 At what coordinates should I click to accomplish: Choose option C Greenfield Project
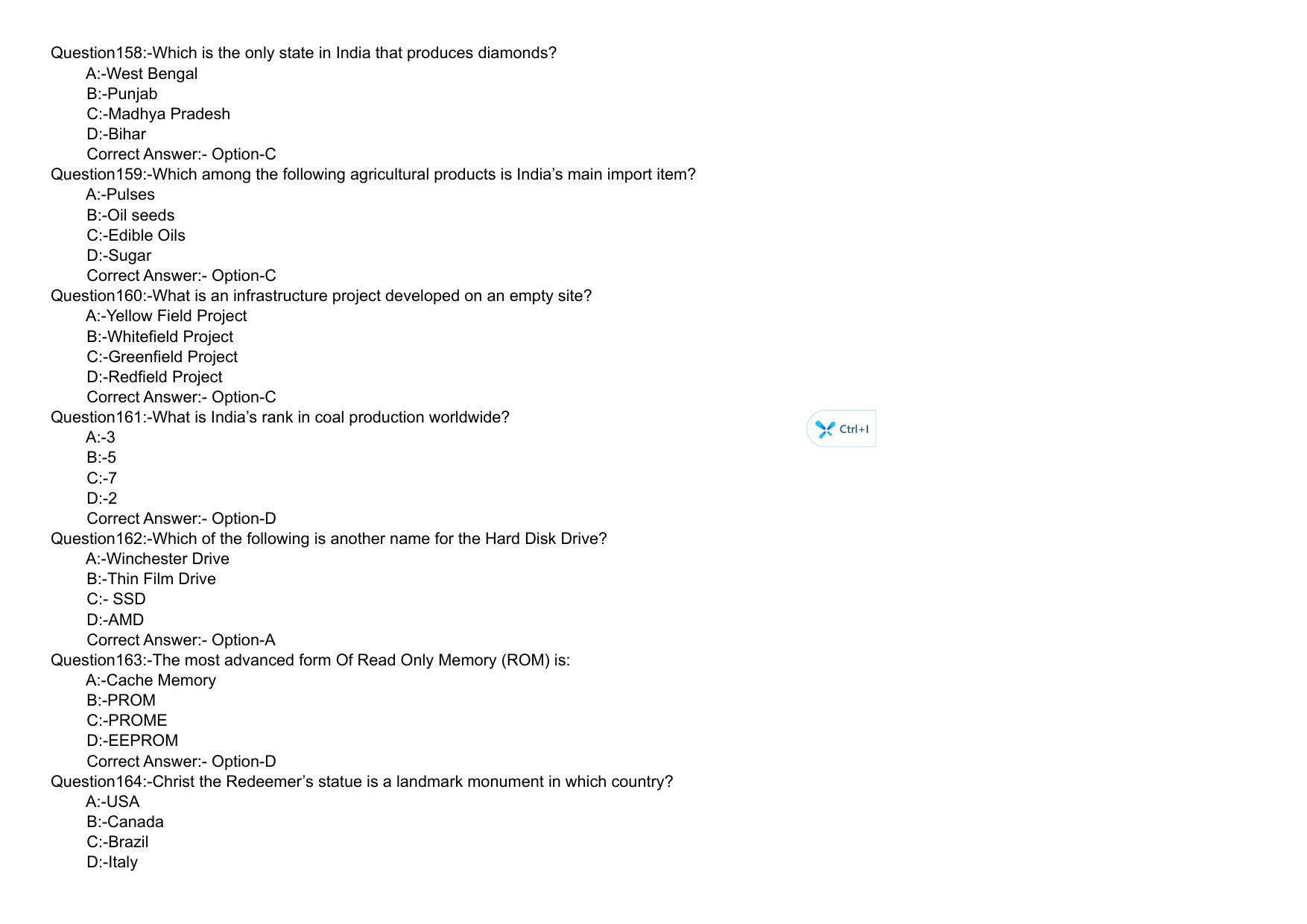(162, 357)
